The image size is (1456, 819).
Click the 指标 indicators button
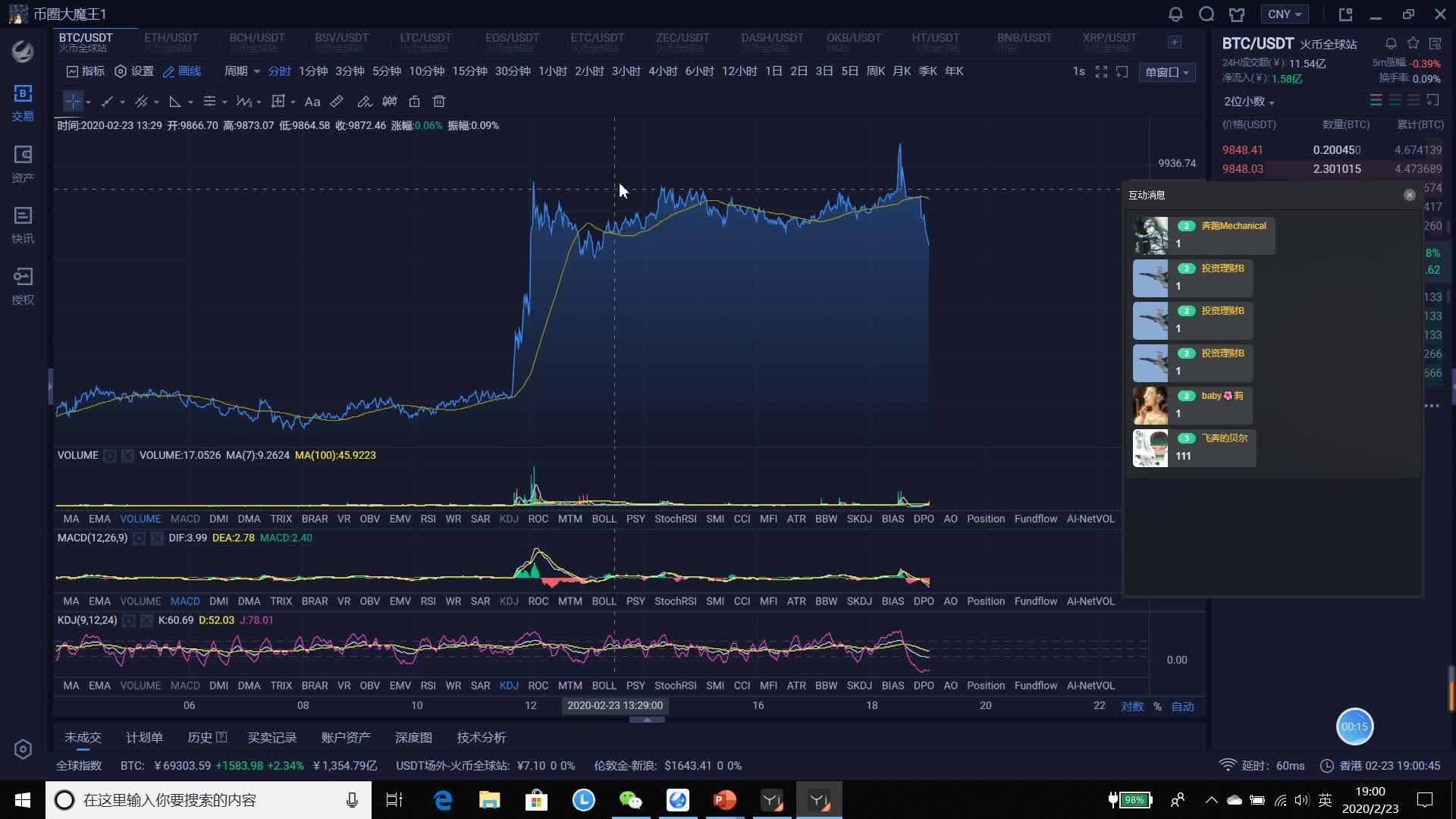(x=85, y=71)
